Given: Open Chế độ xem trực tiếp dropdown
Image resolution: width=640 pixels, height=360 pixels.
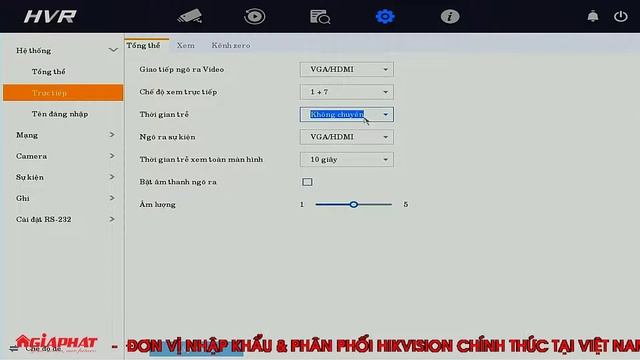Looking at the screenshot, I should (x=347, y=92).
